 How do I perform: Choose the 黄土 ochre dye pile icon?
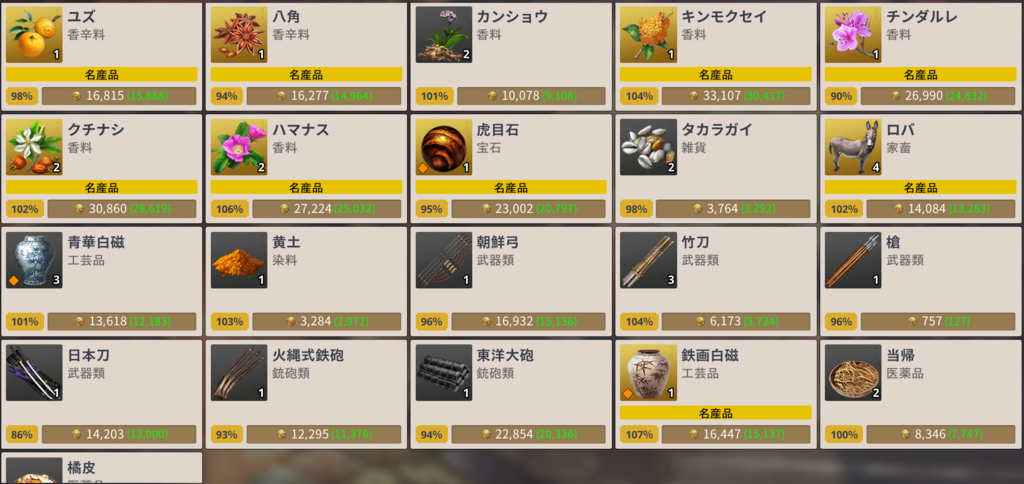(x=239, y=260)
